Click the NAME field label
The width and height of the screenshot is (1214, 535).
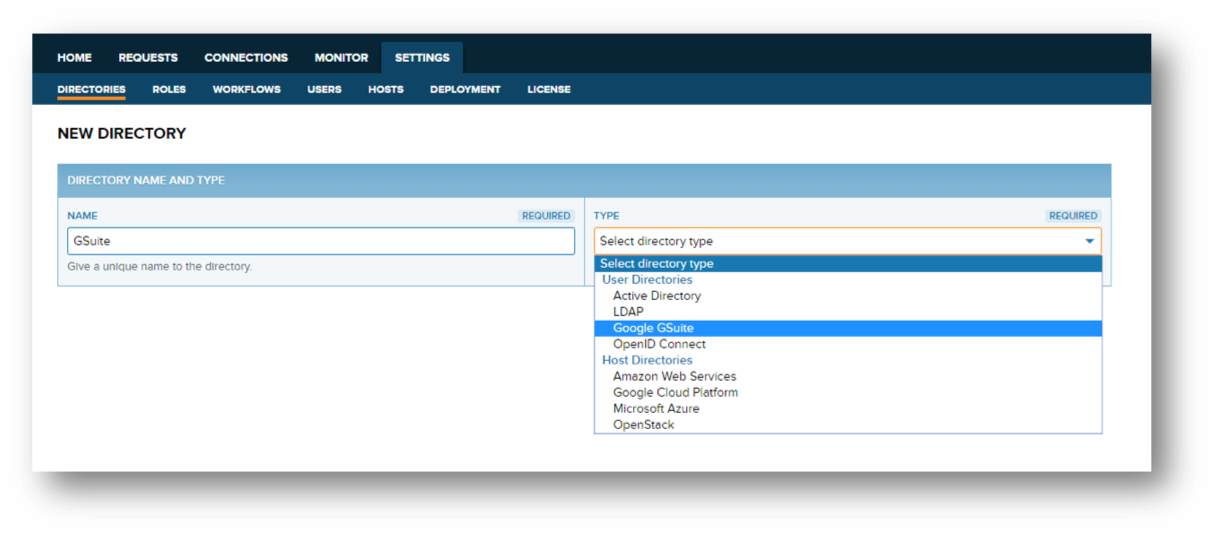click(82, 216)
